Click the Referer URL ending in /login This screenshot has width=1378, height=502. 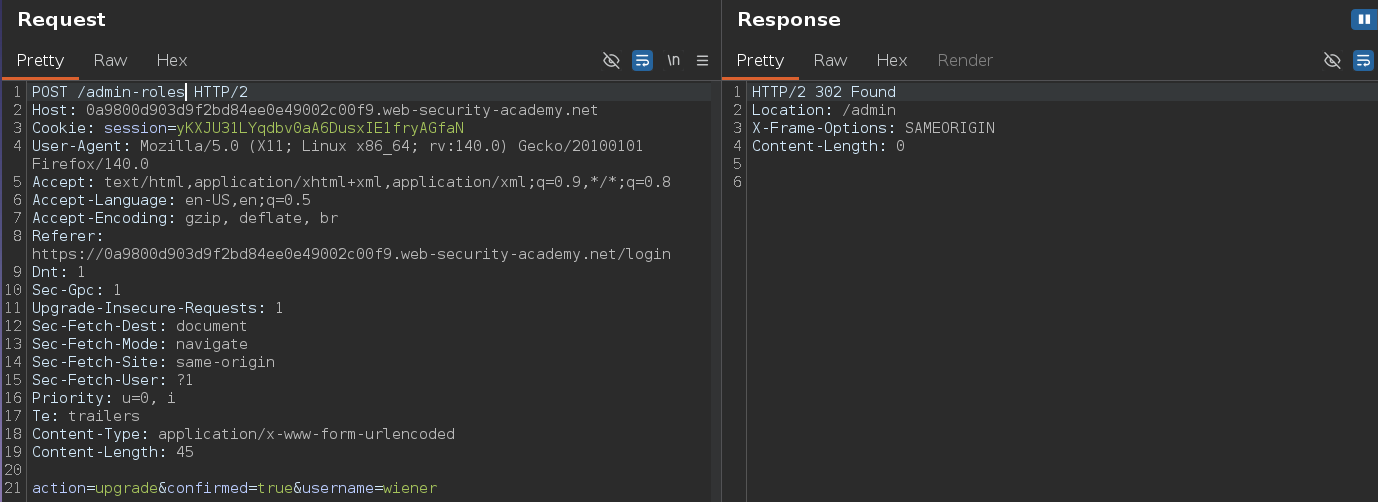click(x=351, y=254)
